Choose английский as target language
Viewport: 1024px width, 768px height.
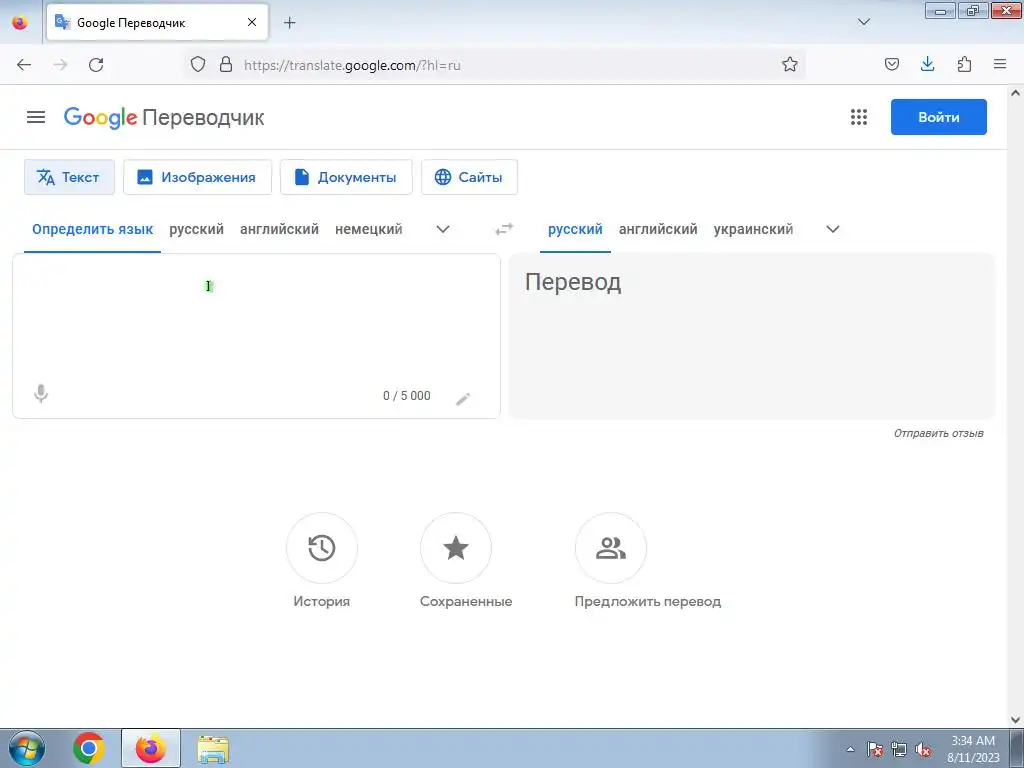[658, 229]
